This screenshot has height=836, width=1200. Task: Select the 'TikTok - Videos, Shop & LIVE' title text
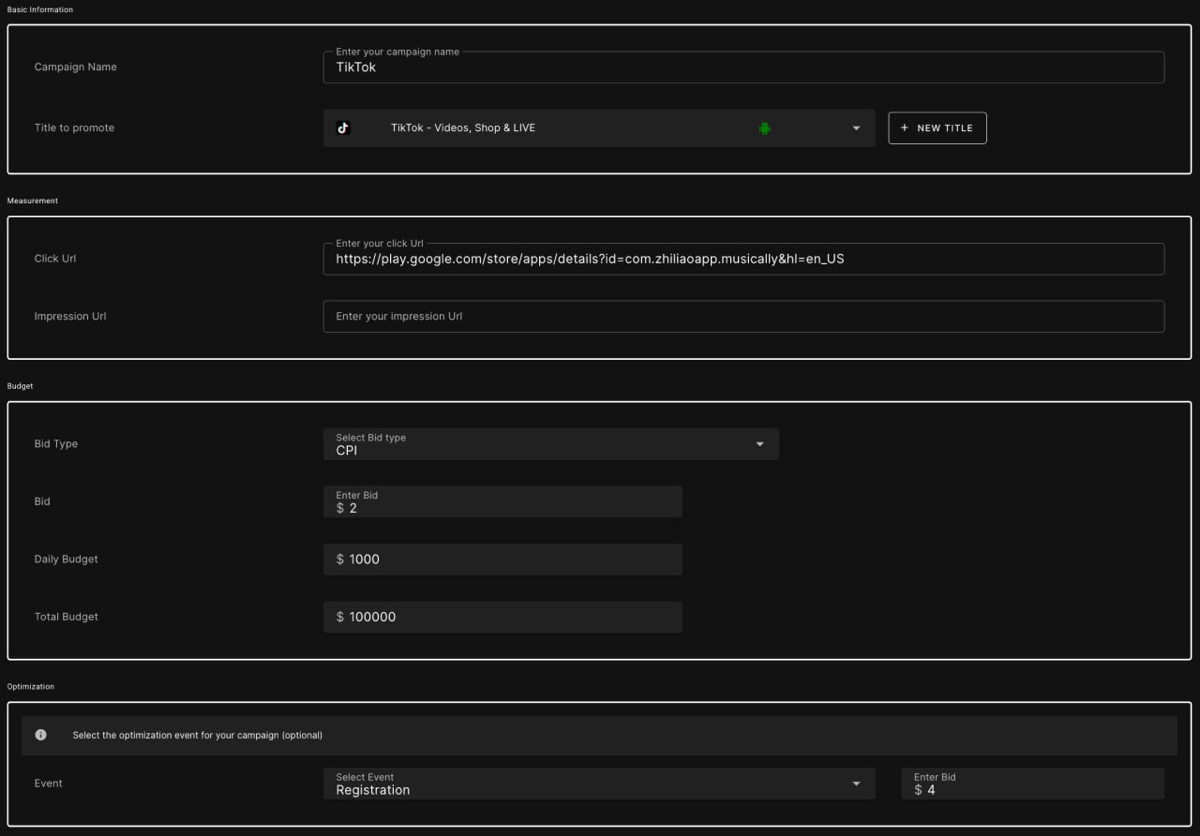(463, 128)
